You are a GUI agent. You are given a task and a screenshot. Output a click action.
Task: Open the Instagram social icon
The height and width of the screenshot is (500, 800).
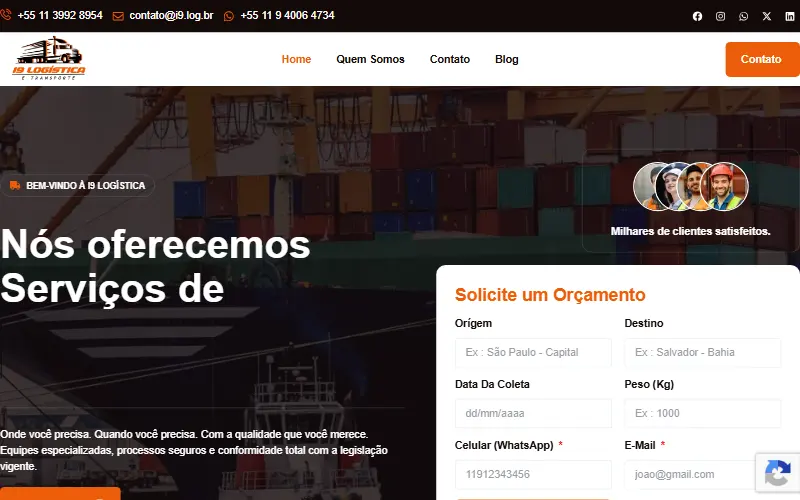point(720,16)
